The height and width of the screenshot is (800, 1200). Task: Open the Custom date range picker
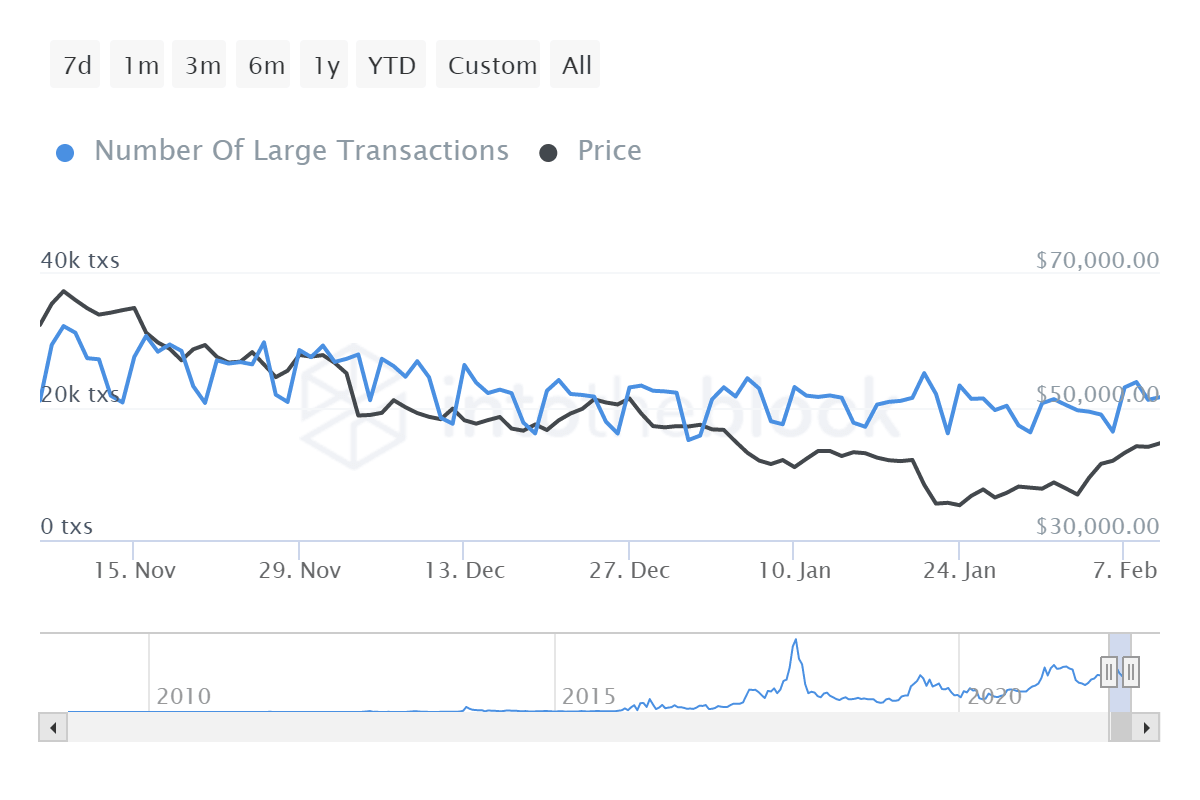(492, 66)
